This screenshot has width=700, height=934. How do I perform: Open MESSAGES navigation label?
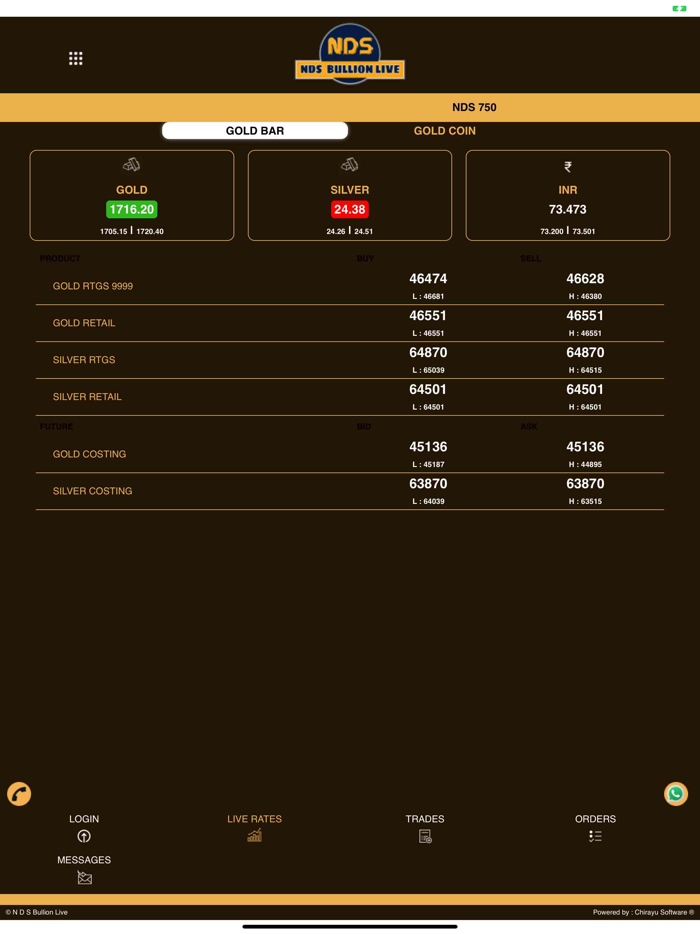[x=84, y=860]
